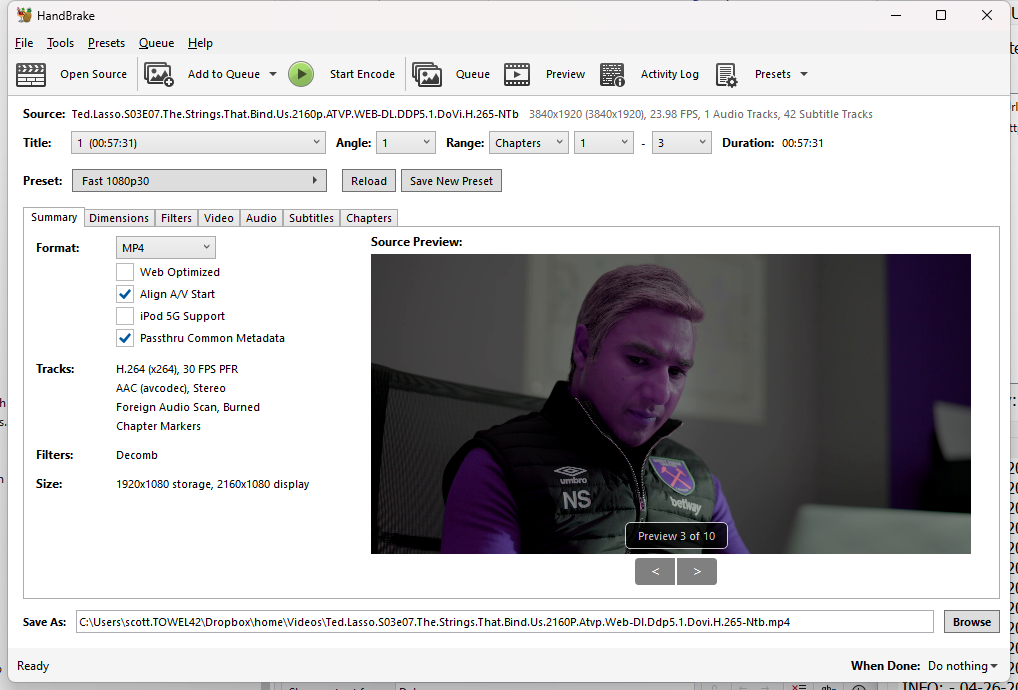The width and height of the screenshot is (1018, 690).
Task: Open the Tools menu
Action: (x=60, y=43)
